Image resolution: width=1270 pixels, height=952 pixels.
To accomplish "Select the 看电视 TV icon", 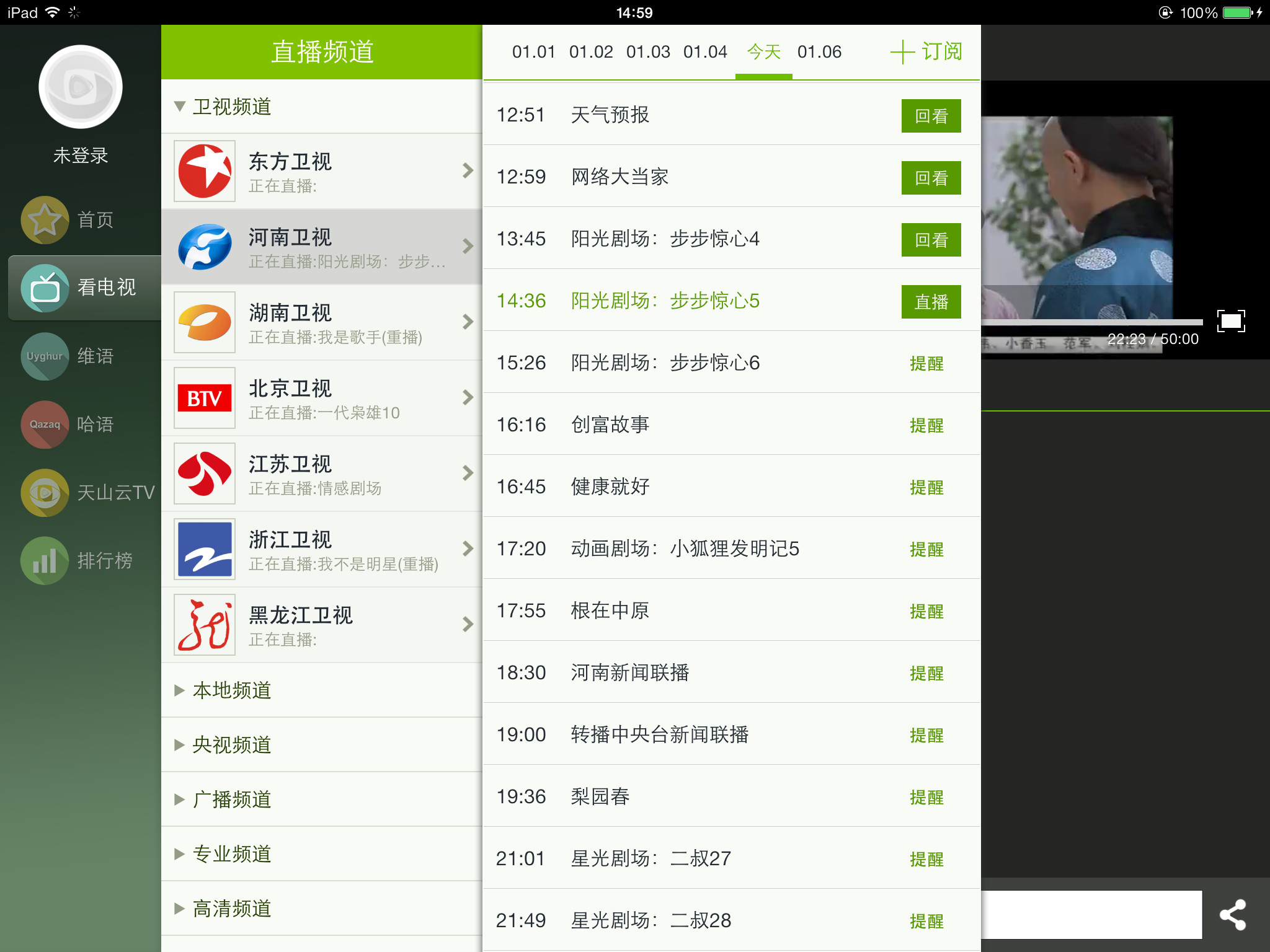I will click(45, 288).
